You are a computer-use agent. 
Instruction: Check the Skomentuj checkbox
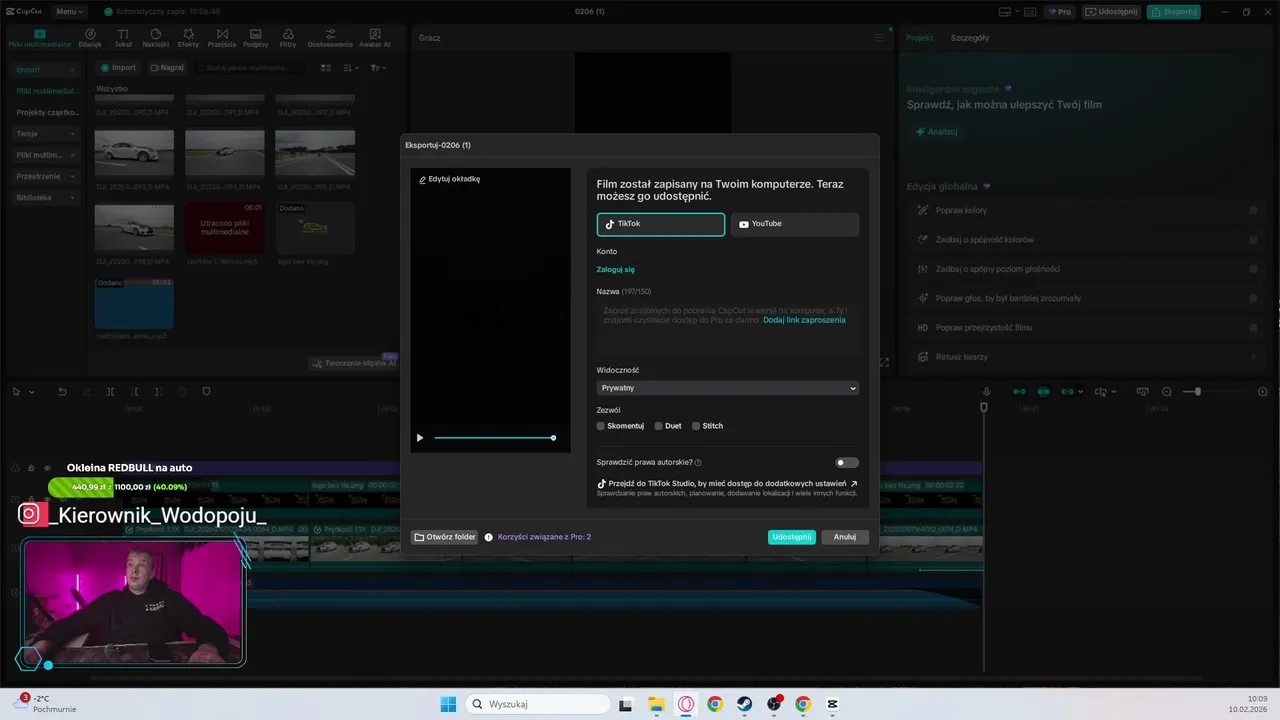pyautogui.click(x=601, y=426)
